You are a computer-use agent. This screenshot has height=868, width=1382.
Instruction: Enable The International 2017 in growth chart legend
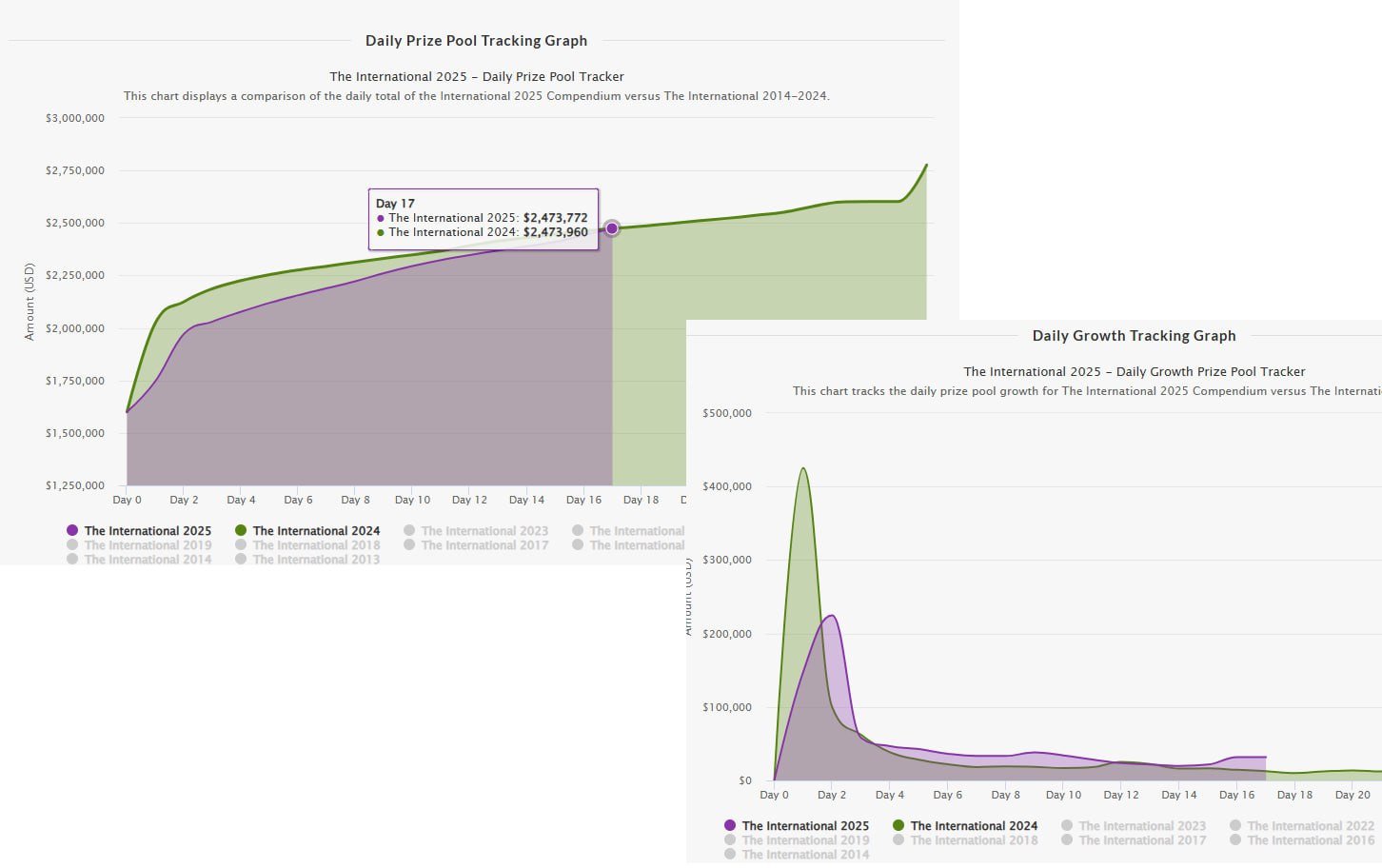click(1134, 840)
